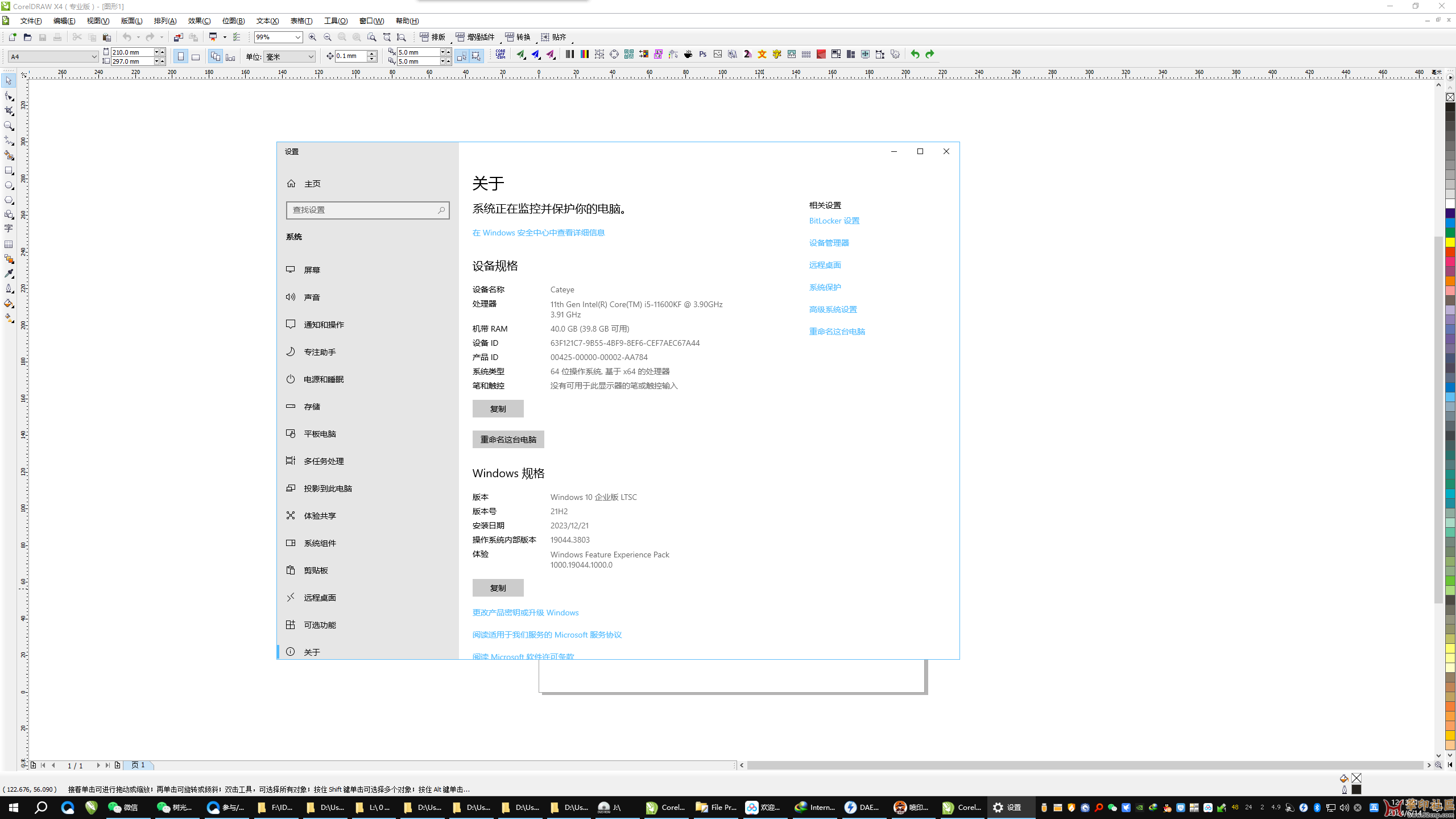Toggle drawing to page frame button
The image size is (1456, 819).
coord(476,56)
